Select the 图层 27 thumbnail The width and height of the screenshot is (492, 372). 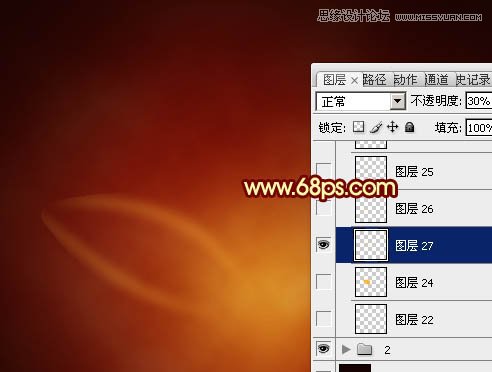tap(371, 245)
